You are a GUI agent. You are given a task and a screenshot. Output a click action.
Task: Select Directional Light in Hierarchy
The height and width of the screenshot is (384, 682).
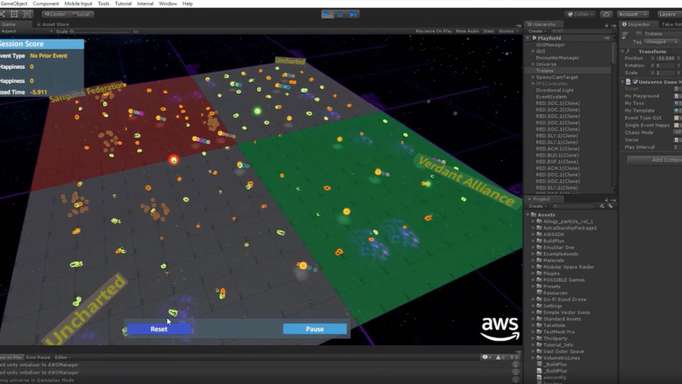(555, 90)
